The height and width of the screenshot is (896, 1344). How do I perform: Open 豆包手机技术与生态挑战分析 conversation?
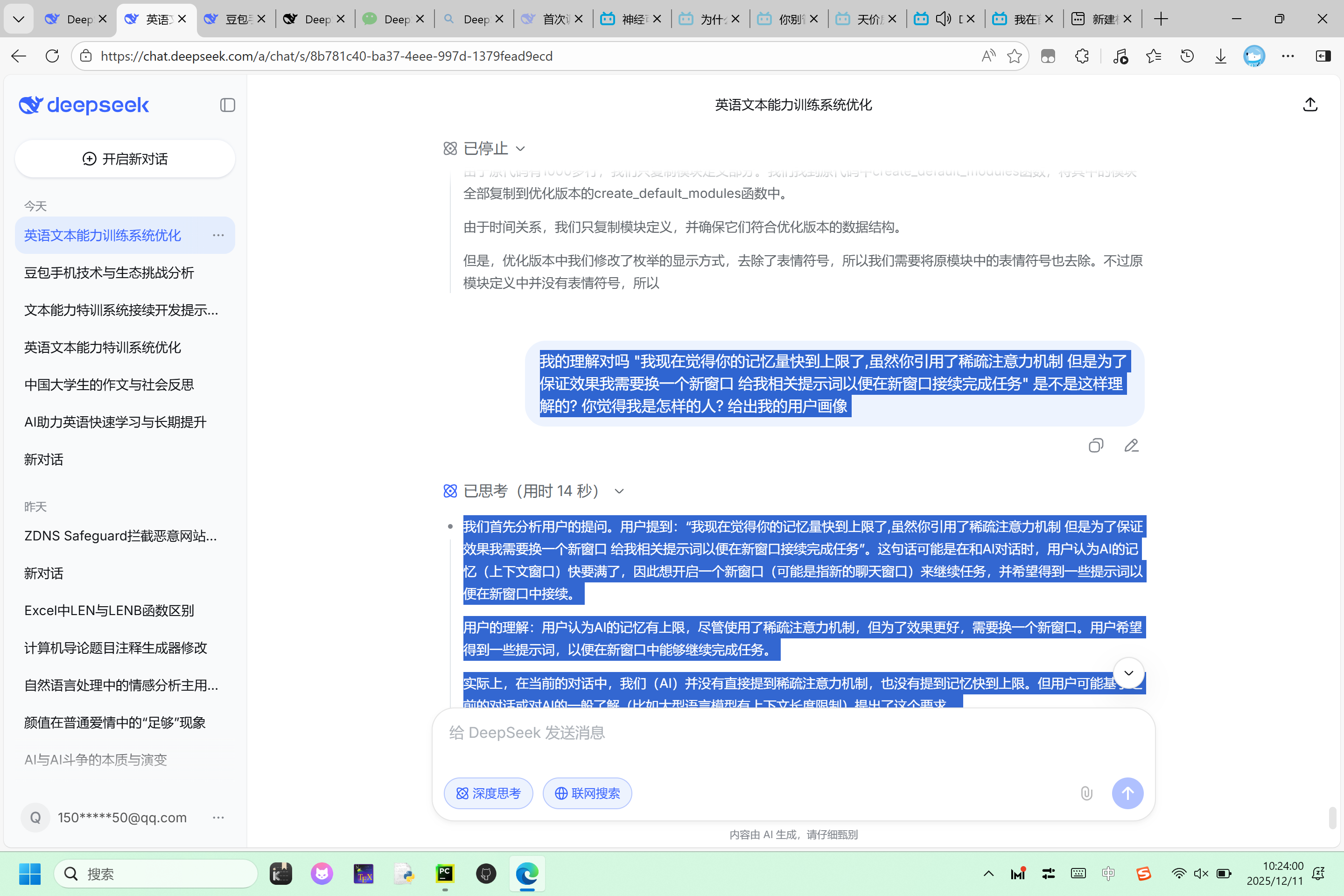point(109,273)
